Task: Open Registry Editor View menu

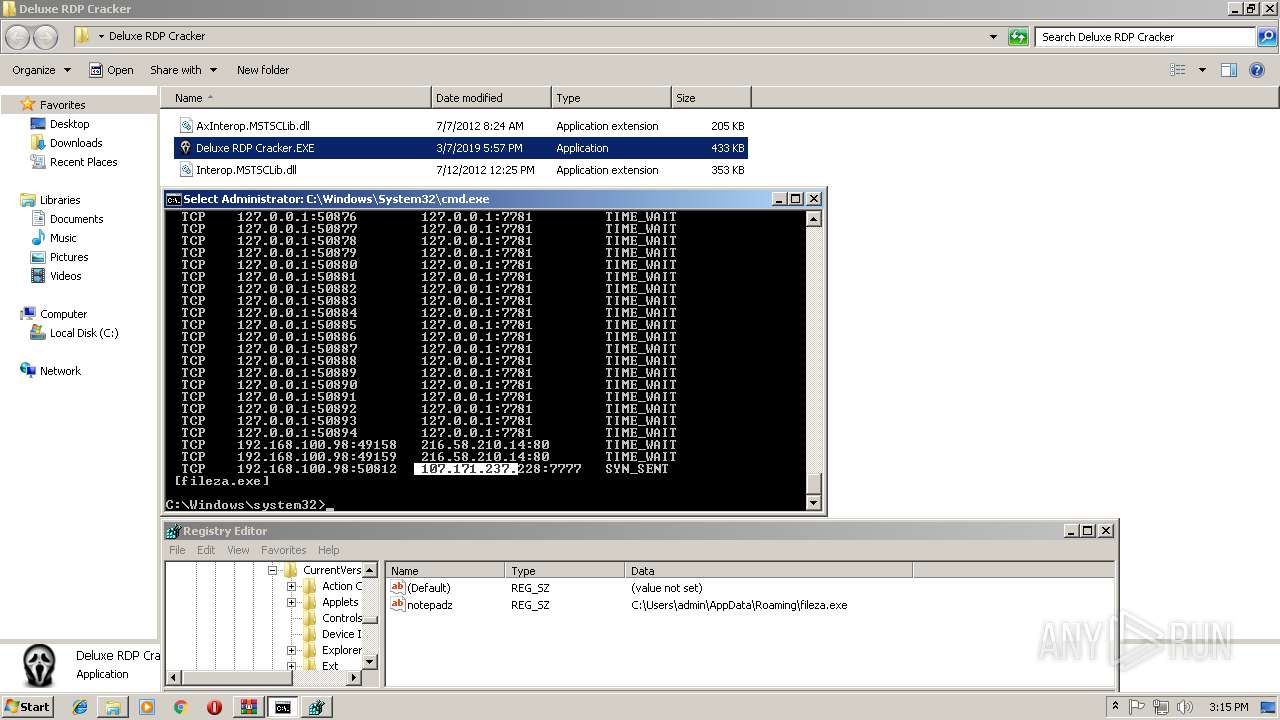Action: point(238,550)
